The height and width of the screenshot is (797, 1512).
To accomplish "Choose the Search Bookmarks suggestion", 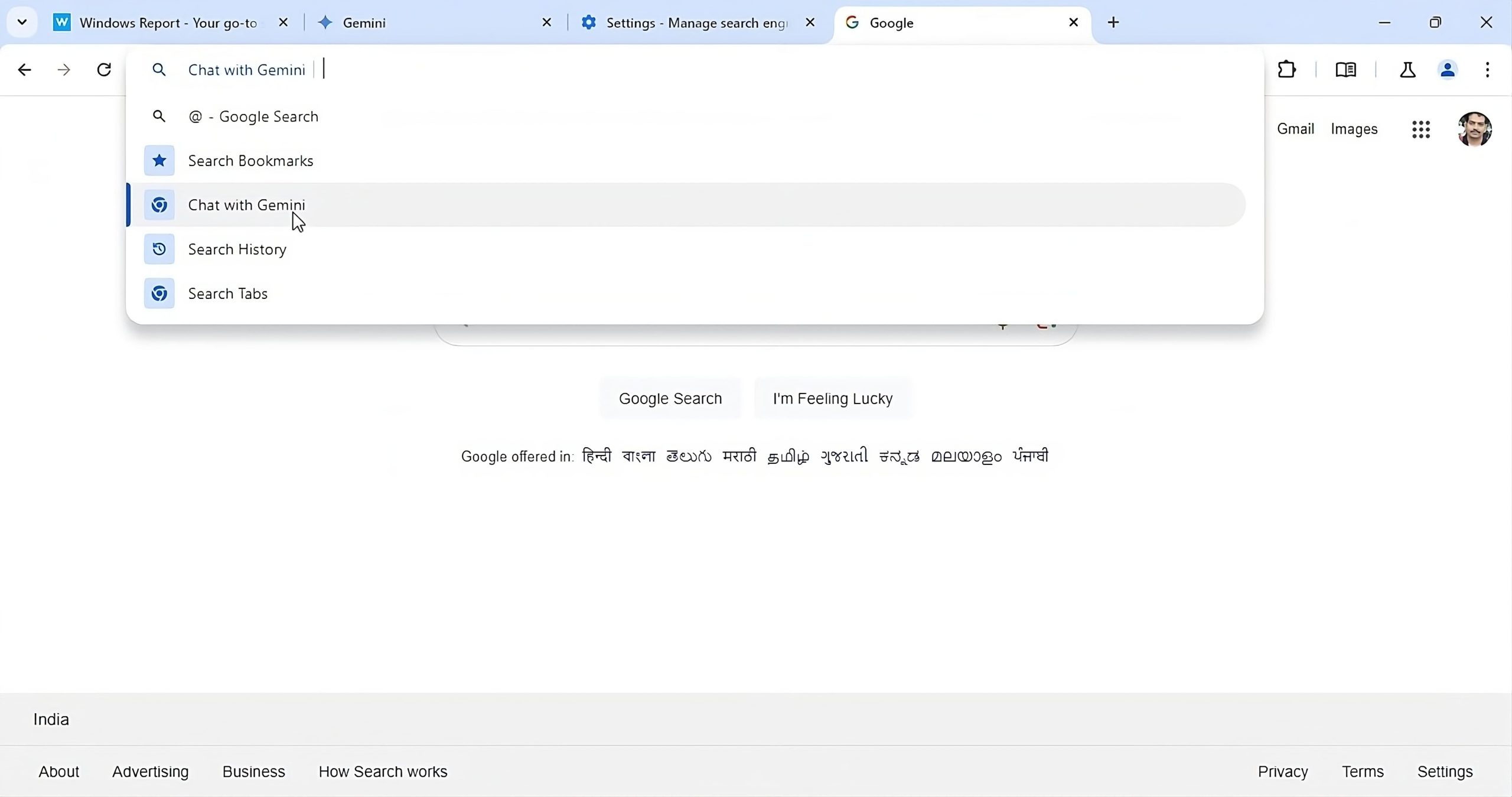I will pyautogui.click(x=686, y=161).
